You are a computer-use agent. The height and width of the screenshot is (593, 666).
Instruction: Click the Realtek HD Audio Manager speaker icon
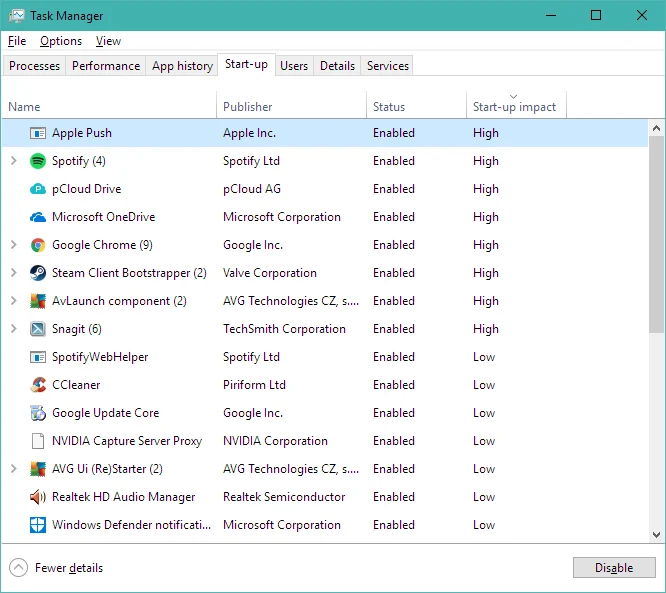(x=38, y=497)
